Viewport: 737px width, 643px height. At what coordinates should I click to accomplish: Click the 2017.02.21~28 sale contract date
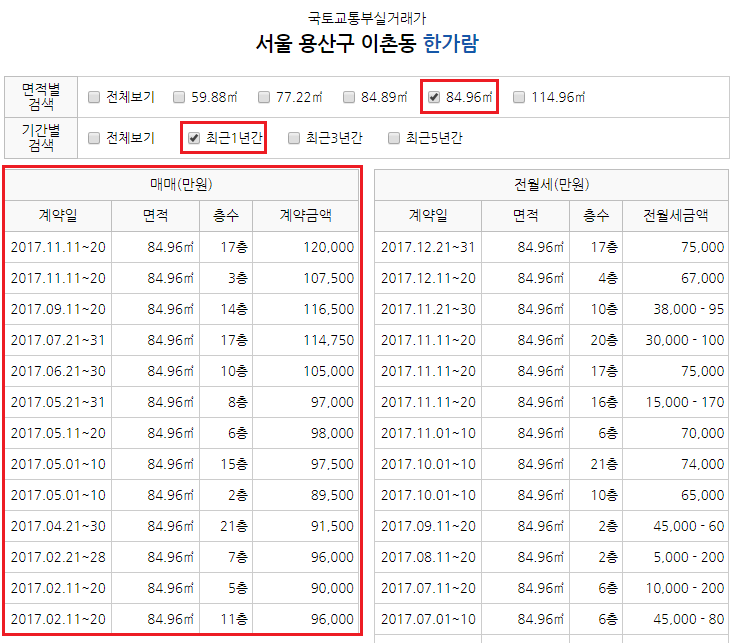58,557
